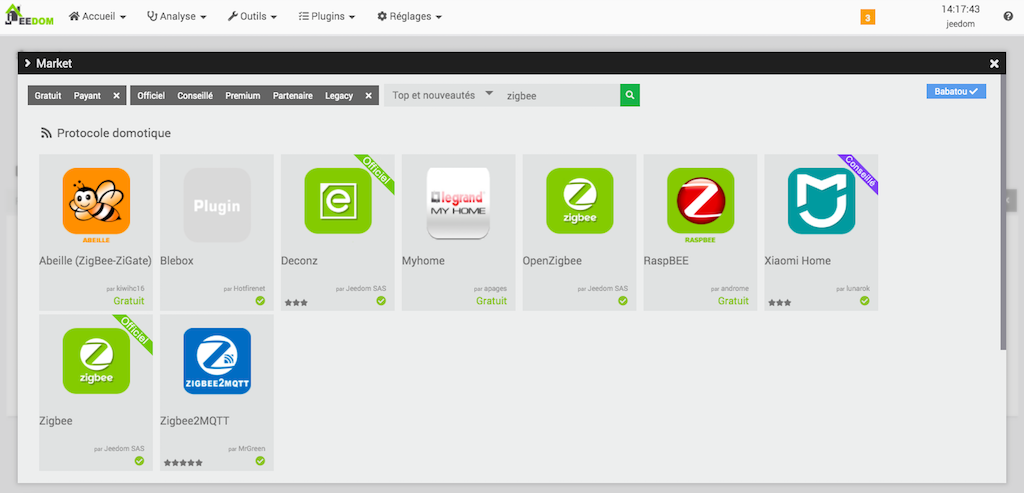Viewport: 1024px width, 493px height.
Task: Expand the Analyse menu
Action: [x=177, y=16]
